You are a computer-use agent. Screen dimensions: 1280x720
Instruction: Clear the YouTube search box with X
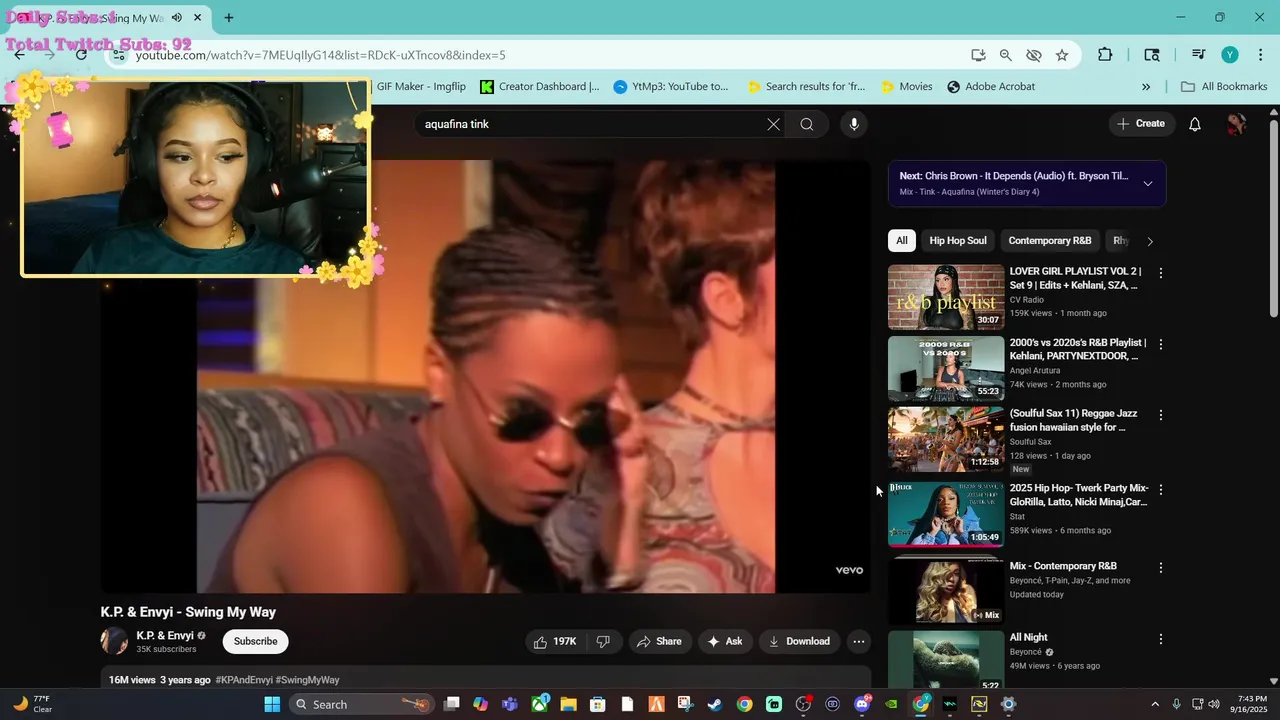773,124
